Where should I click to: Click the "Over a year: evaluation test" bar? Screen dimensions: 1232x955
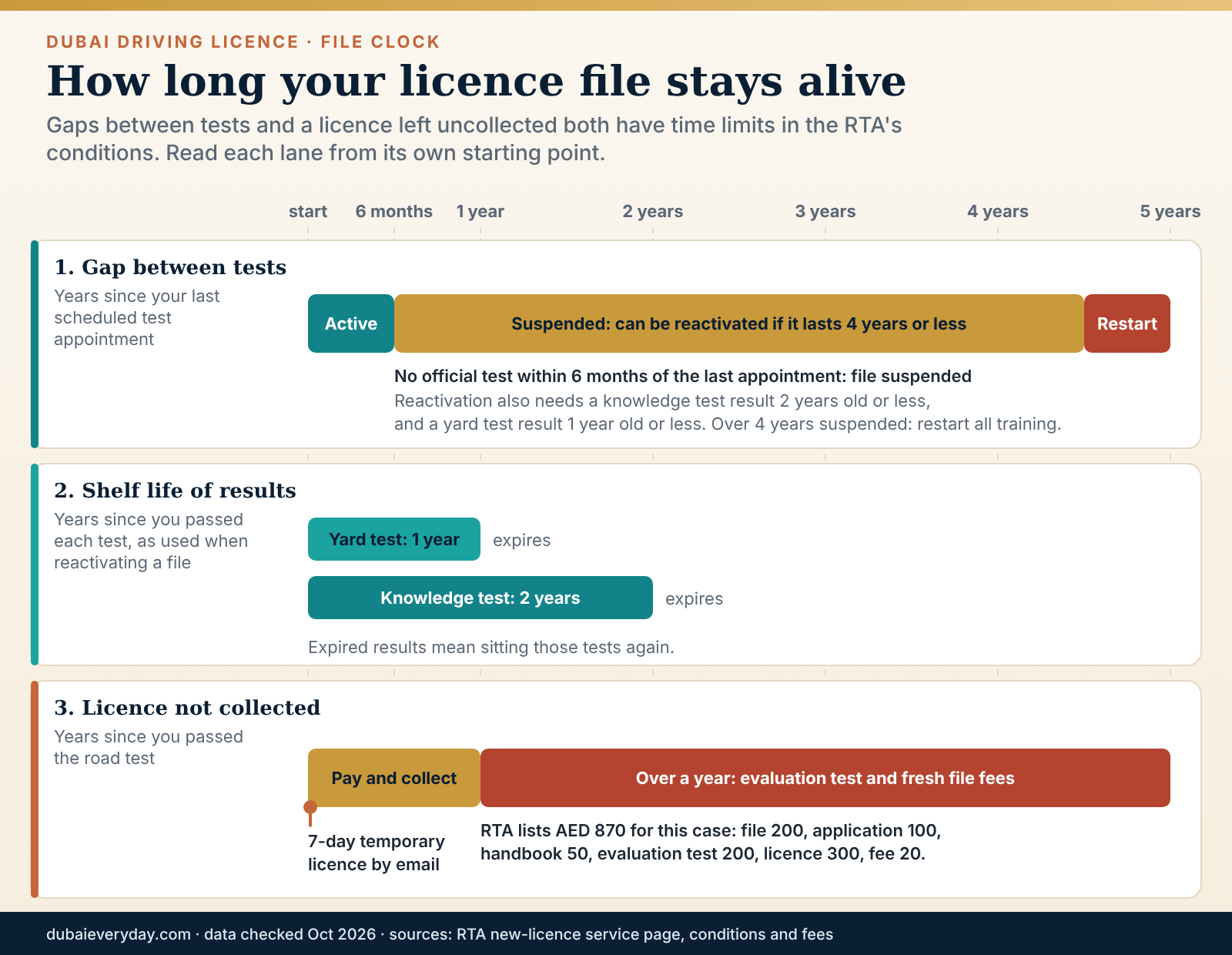click(825, 778)
